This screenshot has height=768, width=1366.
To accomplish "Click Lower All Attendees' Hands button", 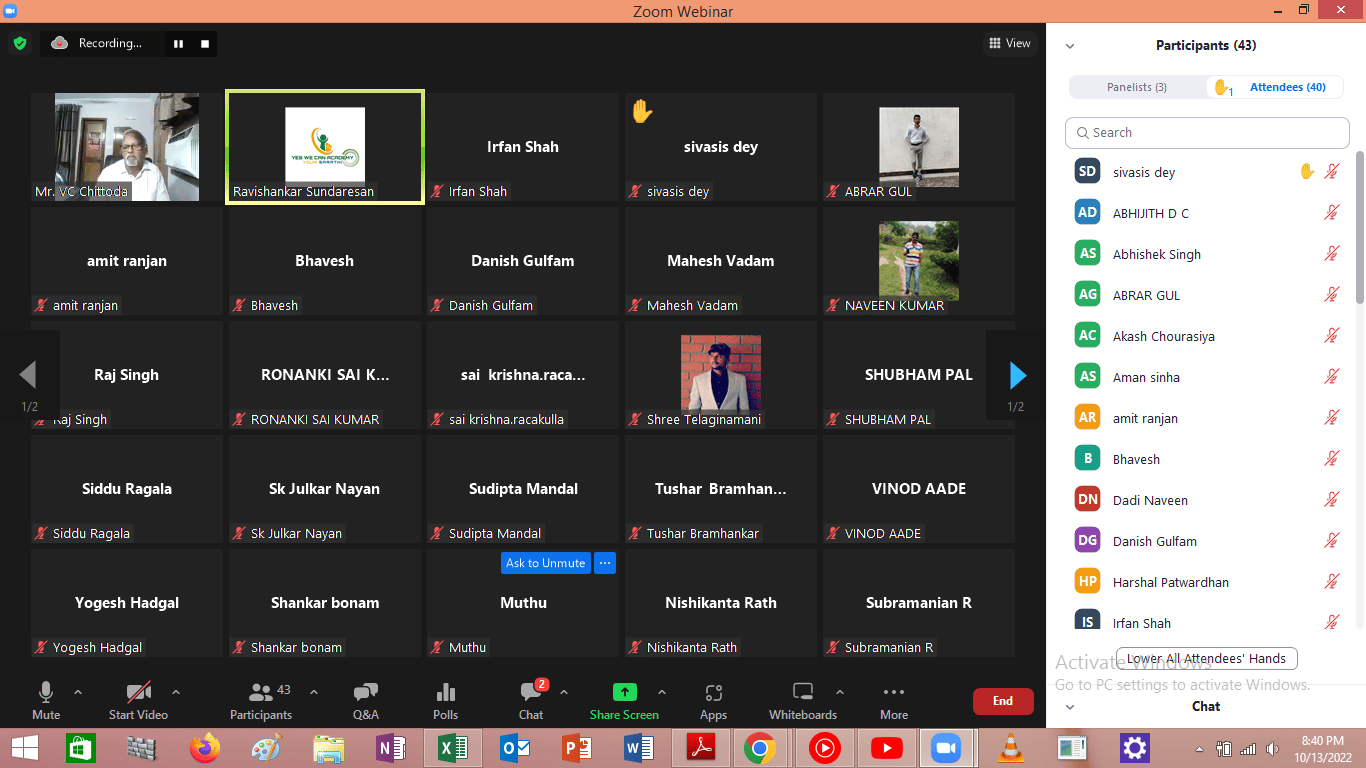I will tap(1207, 659).
